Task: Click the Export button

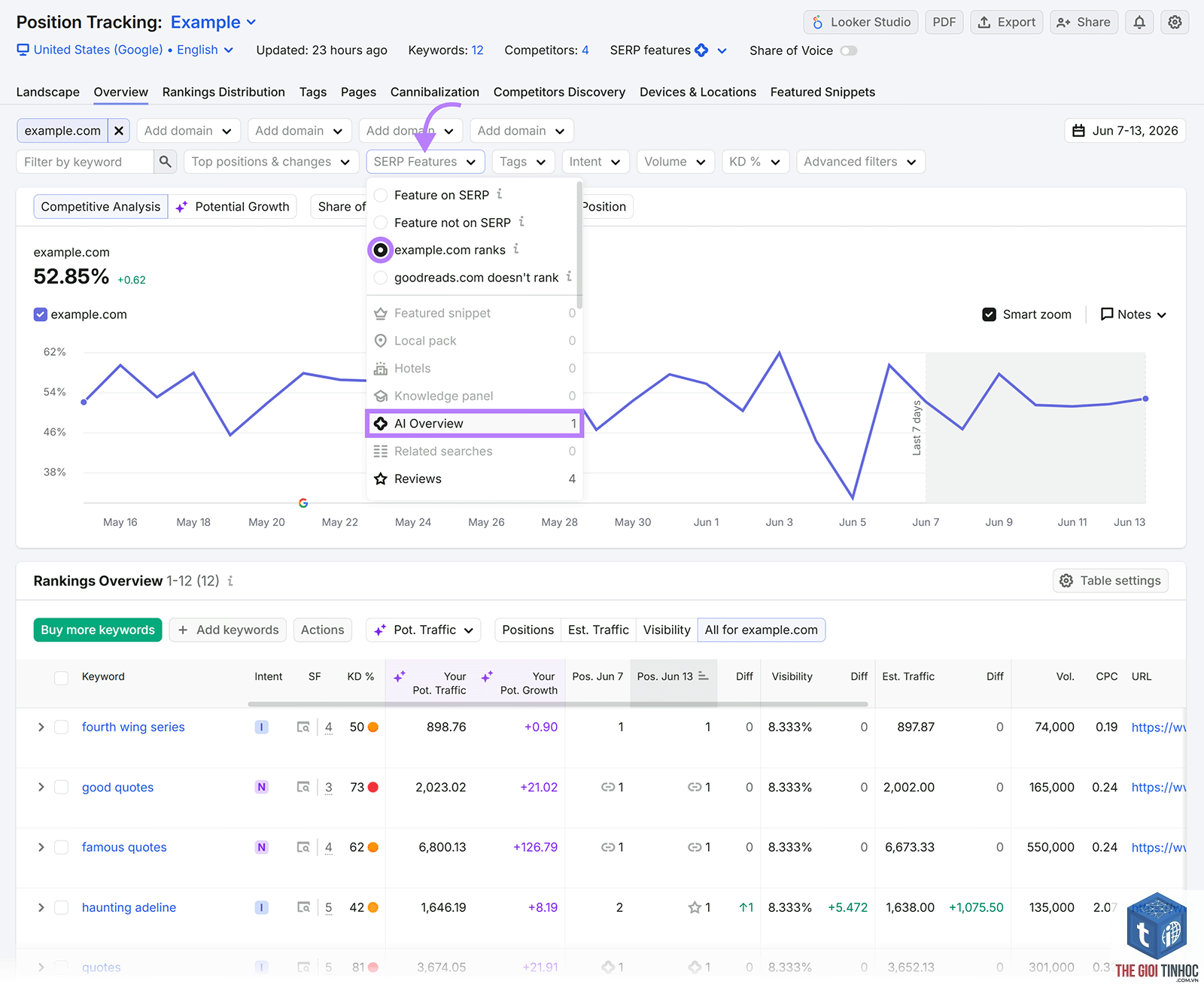Action: pos(1006,23)
